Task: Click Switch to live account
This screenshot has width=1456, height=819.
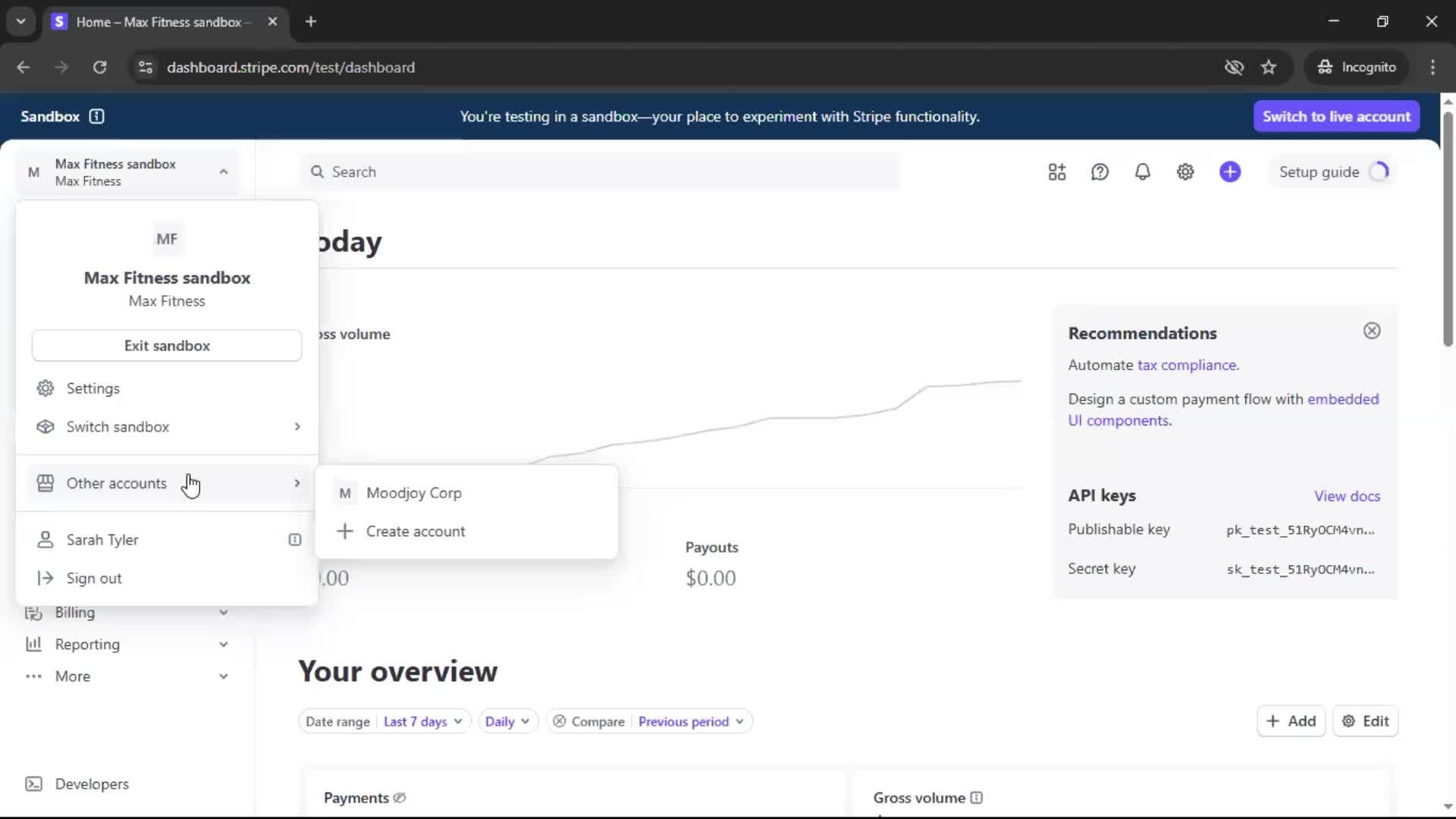Action: pyautogui.click(x=1335, y=116)
